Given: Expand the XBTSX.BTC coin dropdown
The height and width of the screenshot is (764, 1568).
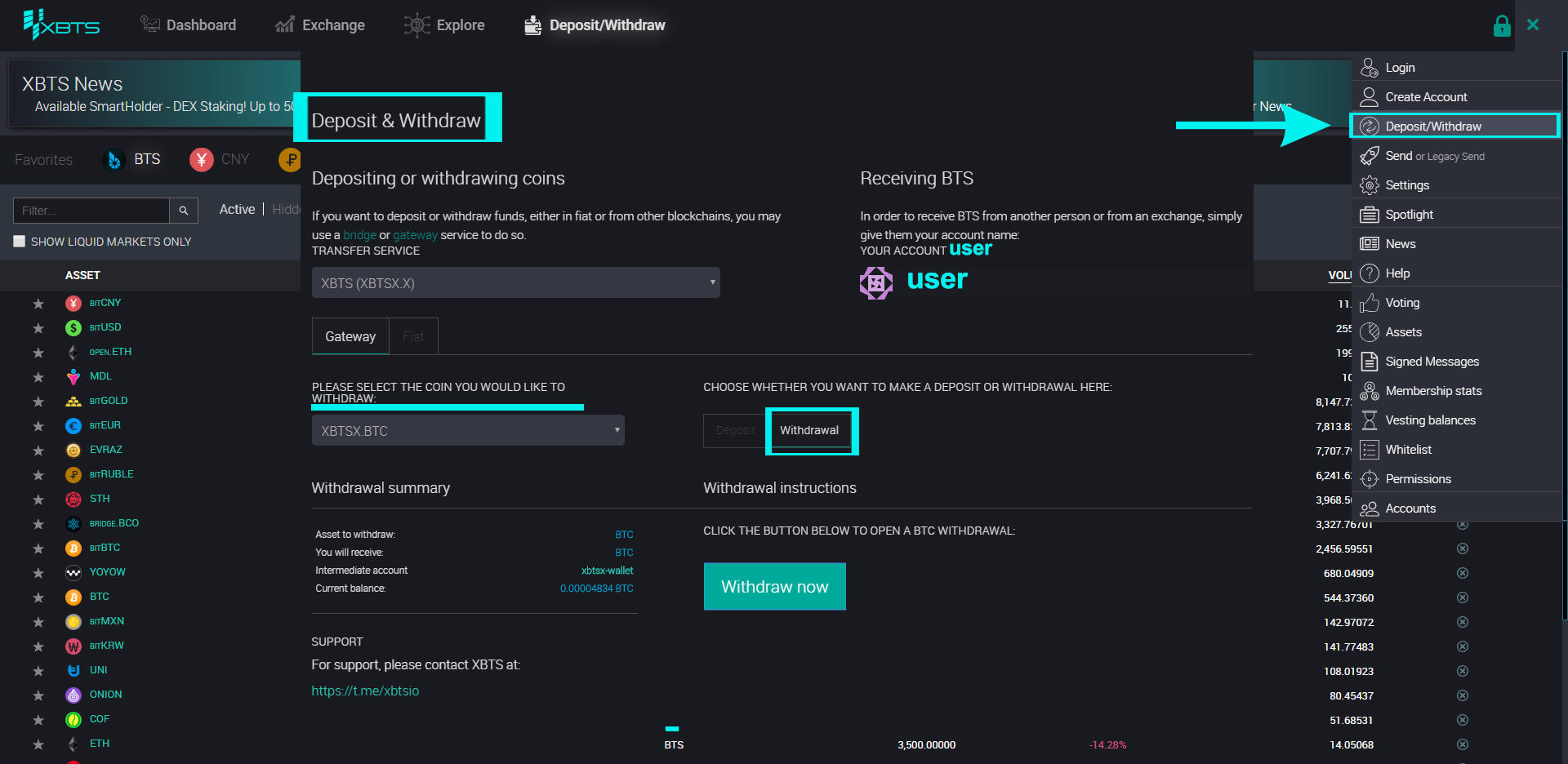Looking at the screenshot, I should click(468, 430).
